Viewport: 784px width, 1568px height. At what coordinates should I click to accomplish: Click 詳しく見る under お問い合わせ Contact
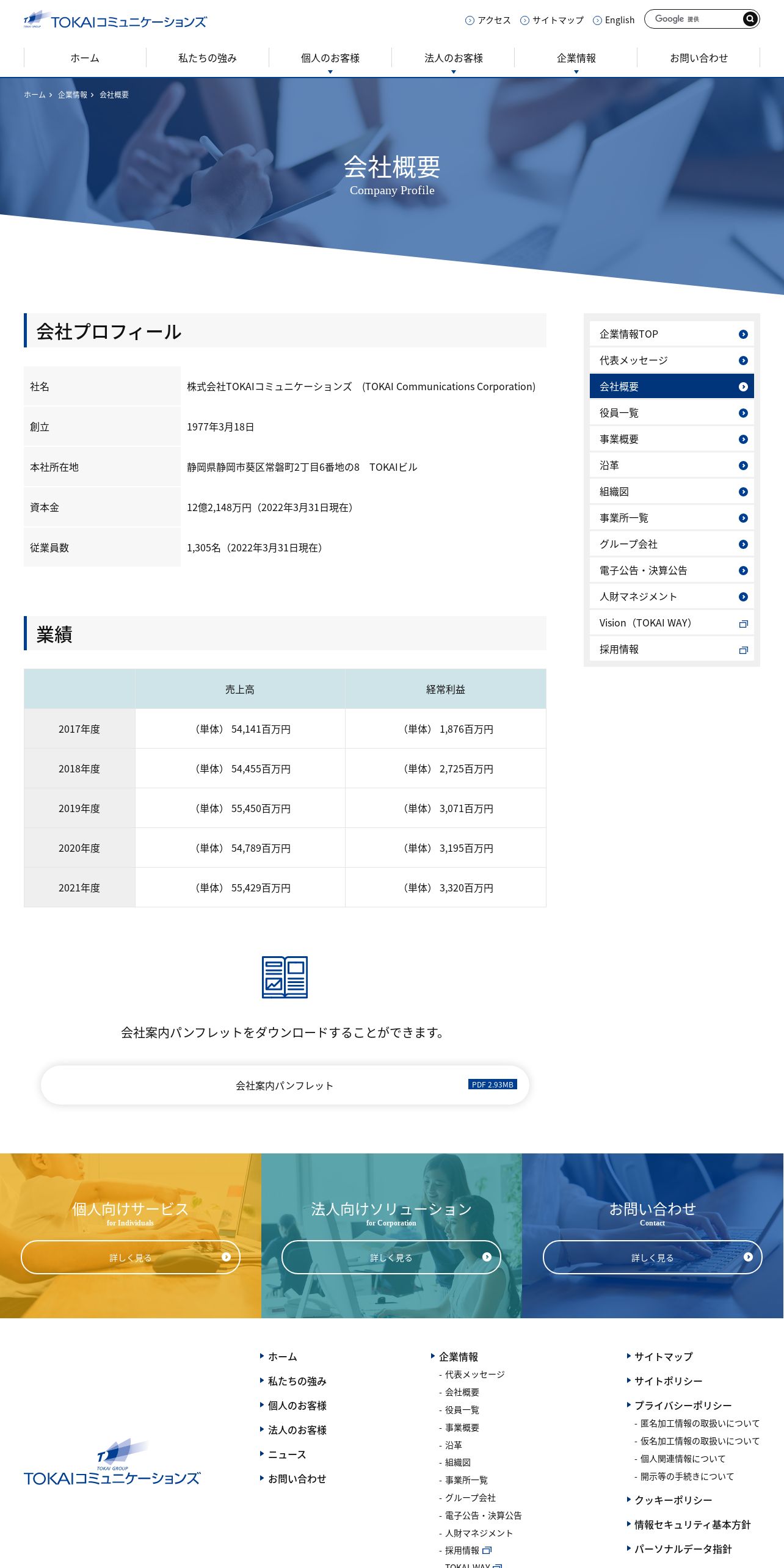pyautogui.click(x=653, y=1257)
